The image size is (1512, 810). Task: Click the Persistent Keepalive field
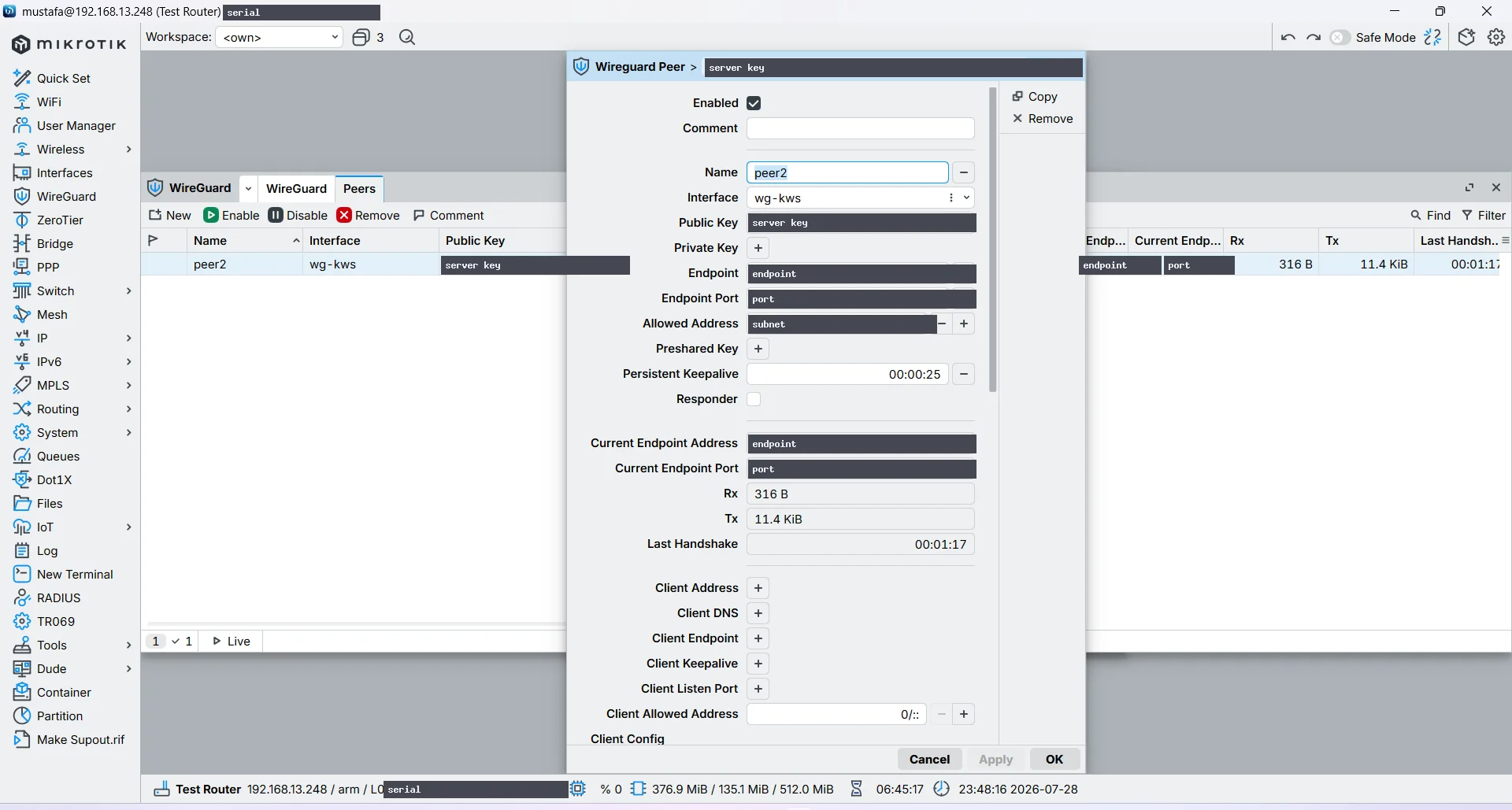(847, 374)
